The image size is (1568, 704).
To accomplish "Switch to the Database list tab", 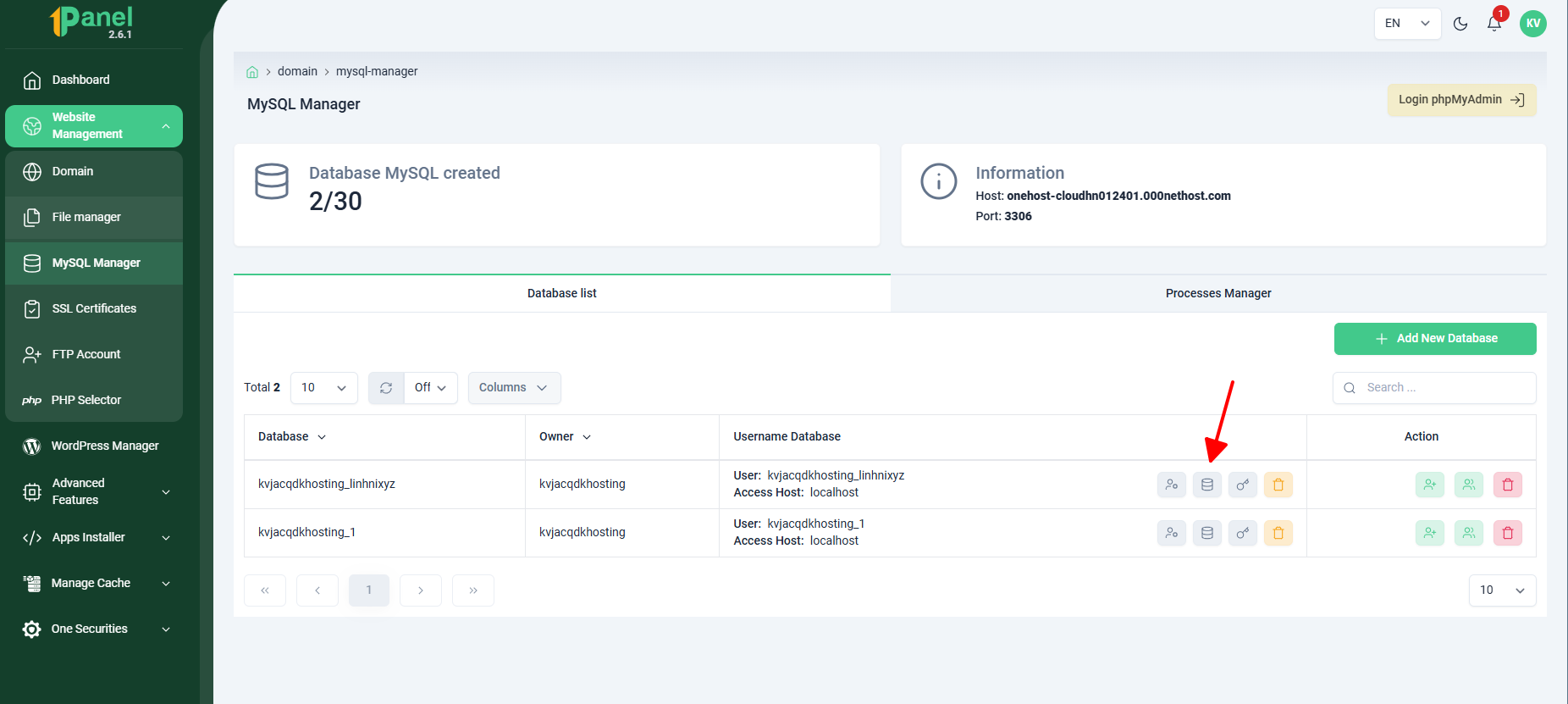I will (562, 293).
